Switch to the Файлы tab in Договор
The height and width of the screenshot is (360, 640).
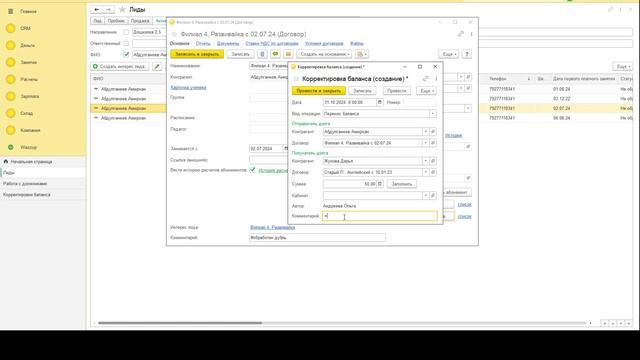(357, 43)
